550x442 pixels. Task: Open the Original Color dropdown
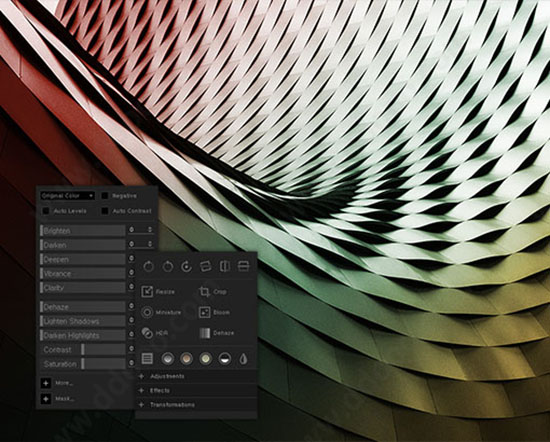tap(67, 196)
